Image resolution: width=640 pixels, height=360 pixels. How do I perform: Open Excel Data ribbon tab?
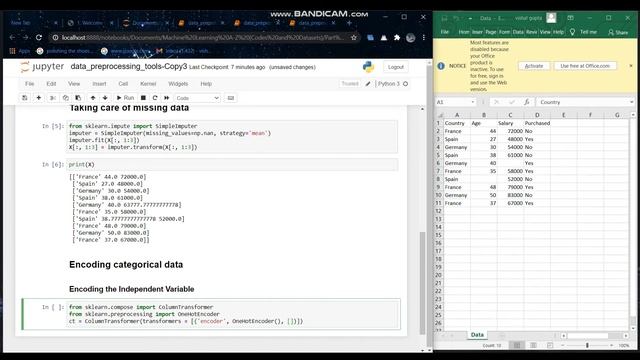[x=518, y=32]
